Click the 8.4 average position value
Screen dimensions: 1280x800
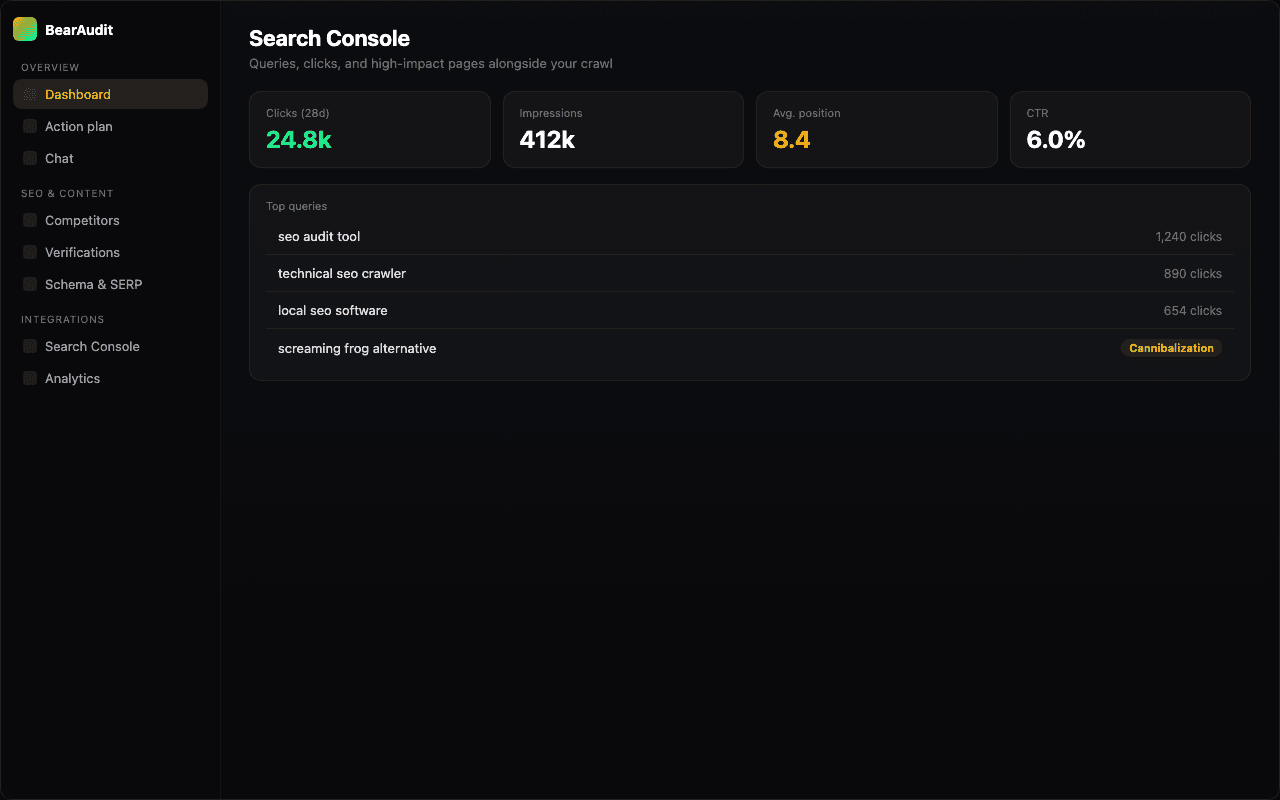[791, 140]
